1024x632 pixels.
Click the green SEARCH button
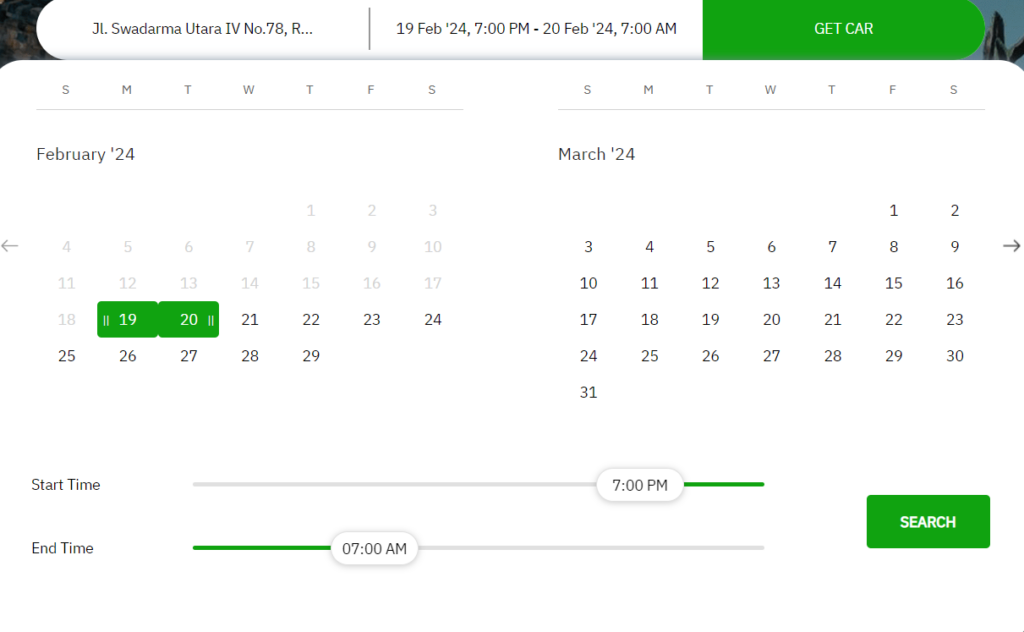click(928, 522)
